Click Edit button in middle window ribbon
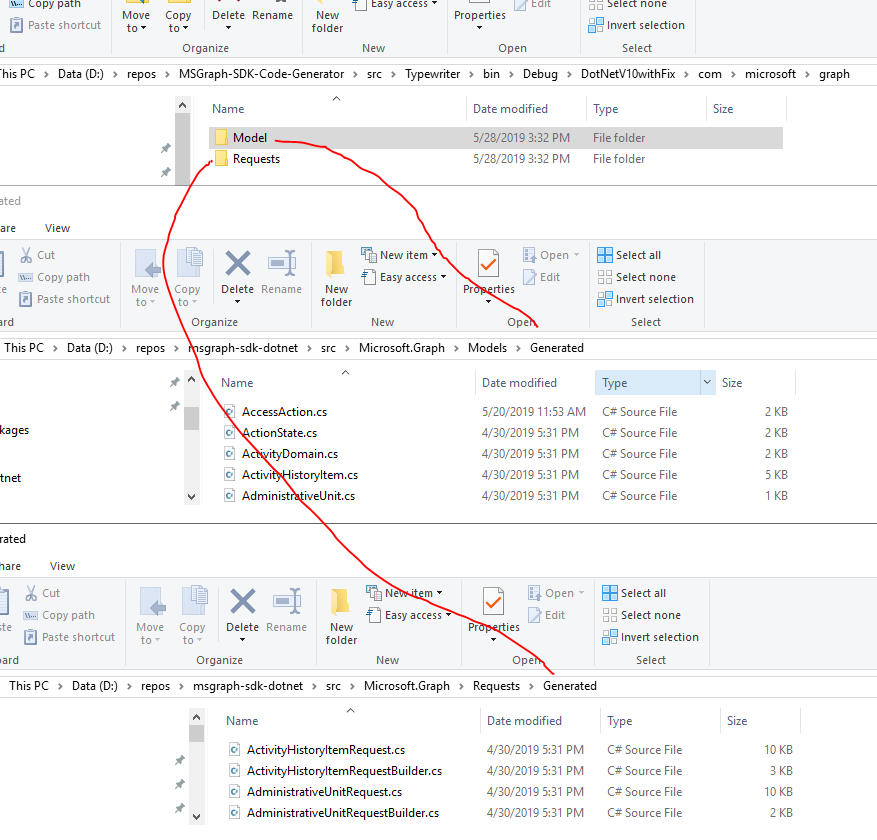The width and height of the screenshot is (877, 840). pos(541,277)
